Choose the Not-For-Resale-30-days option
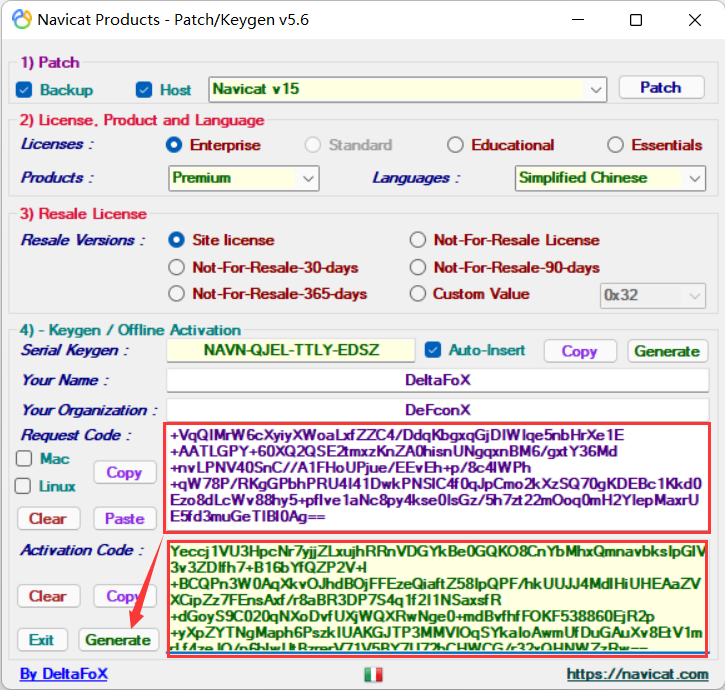The image size is (725, 690). pyautogui.click(x=177, y=267)
